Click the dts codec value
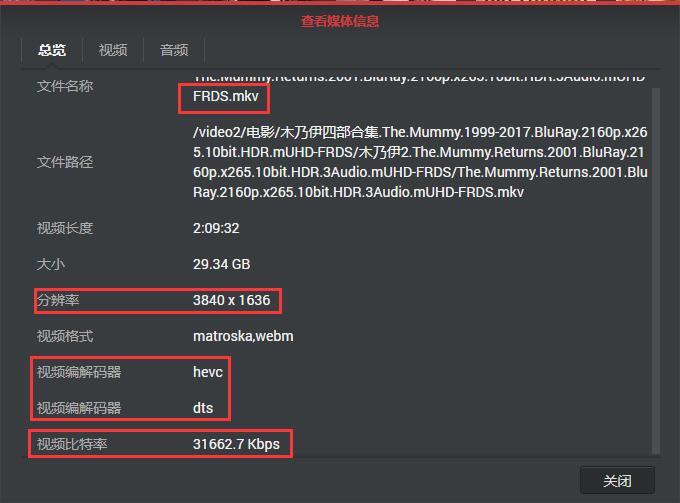Viewport: 680px width, 503px height. coord(203,408)
